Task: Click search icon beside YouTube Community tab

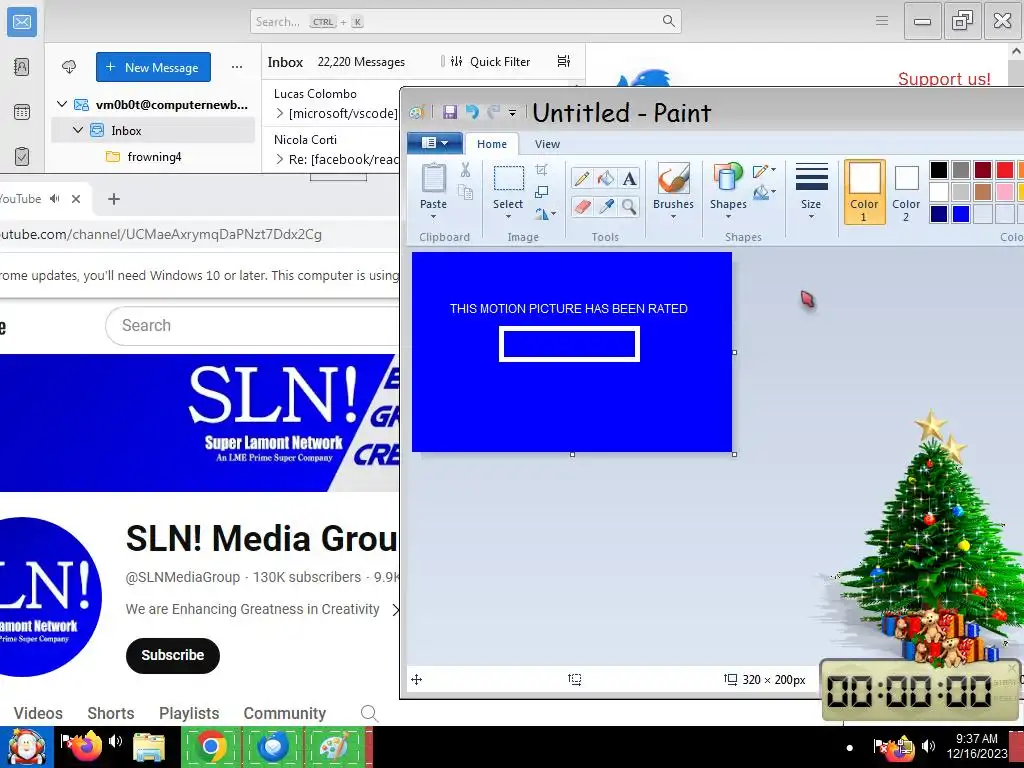Action: pos(370,713)
